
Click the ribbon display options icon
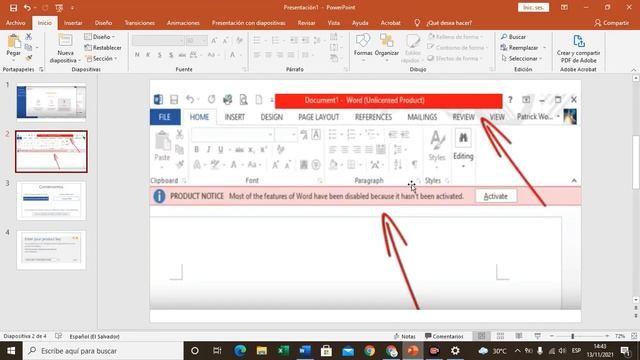[x=564, y=7]
